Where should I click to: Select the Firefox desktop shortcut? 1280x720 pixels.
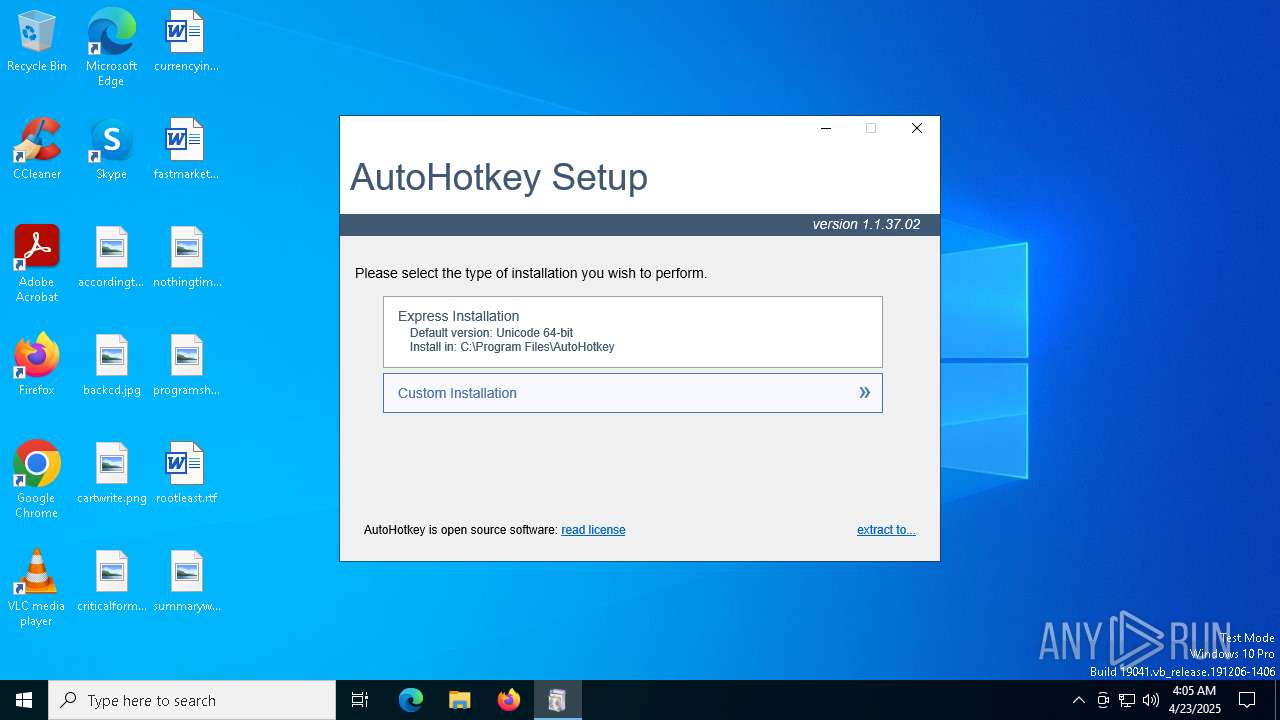point(37,366)
